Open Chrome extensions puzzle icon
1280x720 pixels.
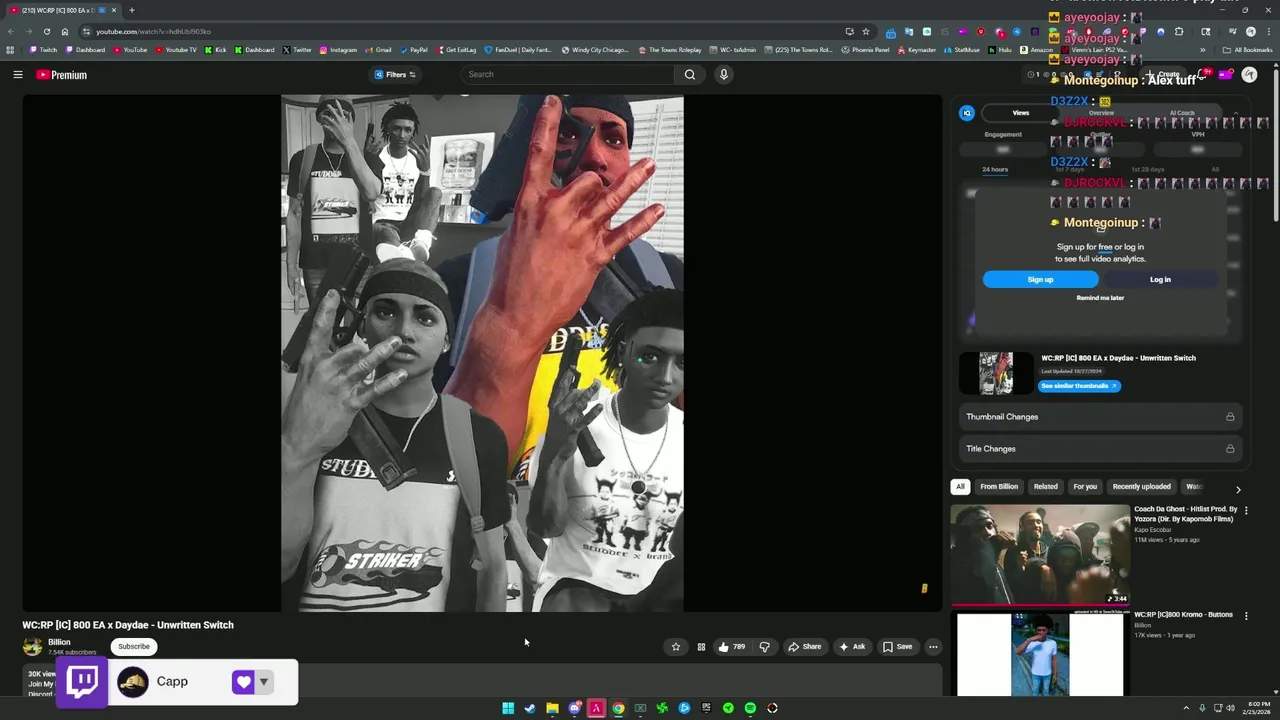pos(1179,31)
